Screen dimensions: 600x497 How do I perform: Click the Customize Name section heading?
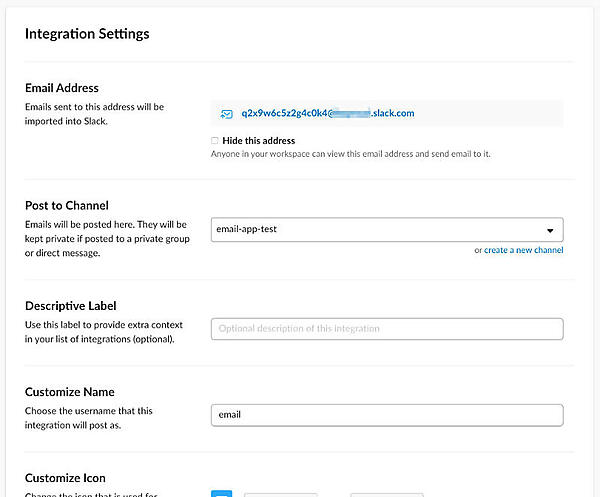70,392
